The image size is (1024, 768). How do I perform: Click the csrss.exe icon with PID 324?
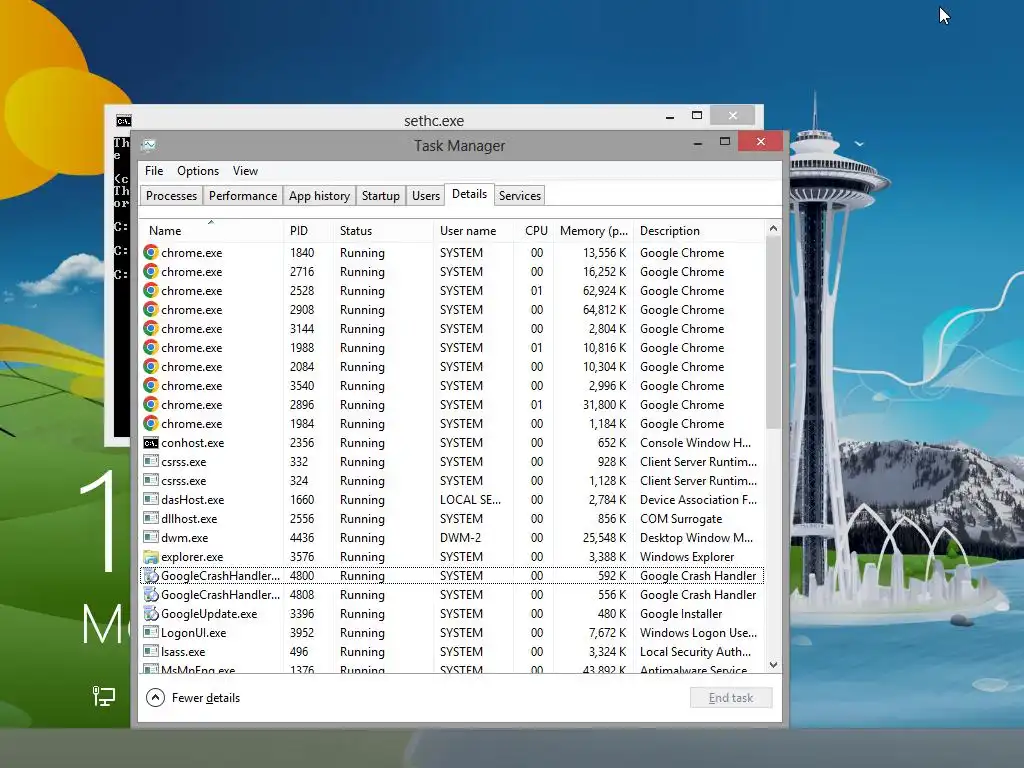click(151, 481)
